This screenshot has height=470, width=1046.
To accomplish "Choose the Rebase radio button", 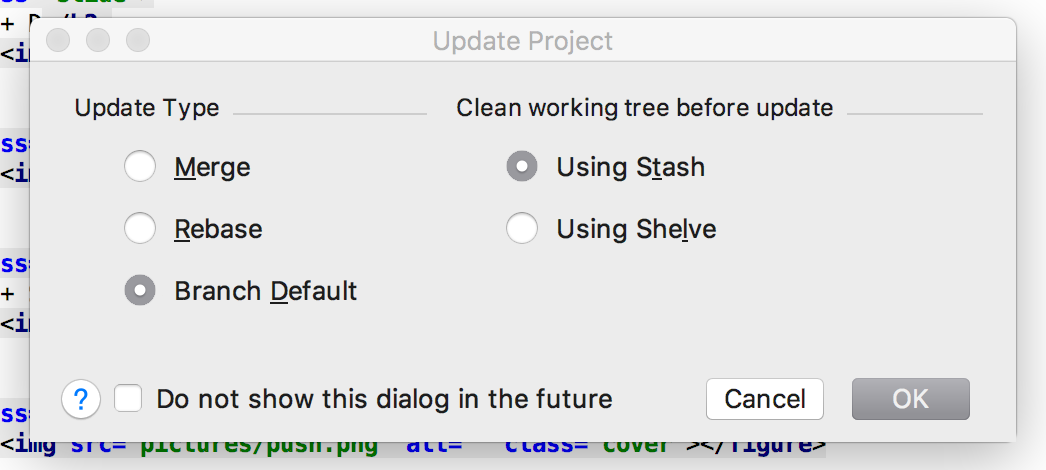I will (x=140, y=229).
